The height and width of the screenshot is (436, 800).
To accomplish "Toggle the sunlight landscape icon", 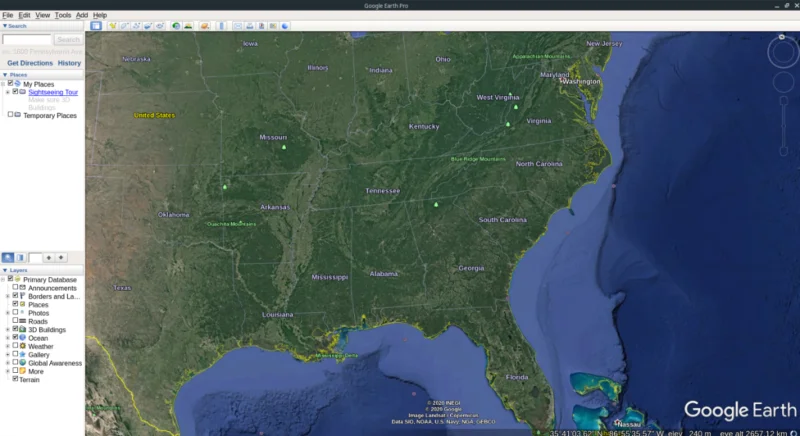I will tap(188, 25).
